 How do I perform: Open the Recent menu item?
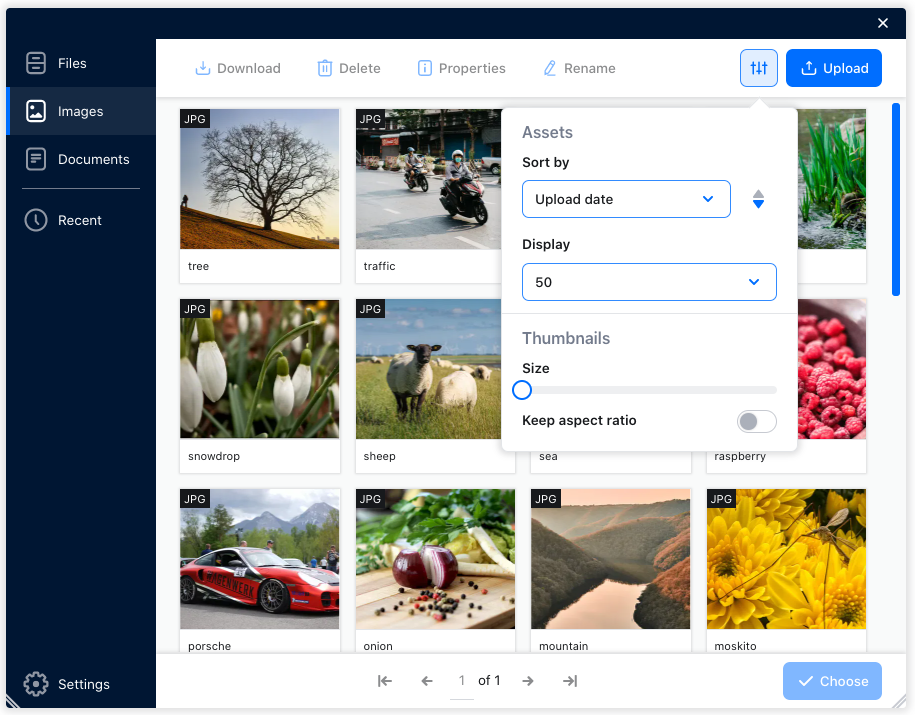[81, 220]
